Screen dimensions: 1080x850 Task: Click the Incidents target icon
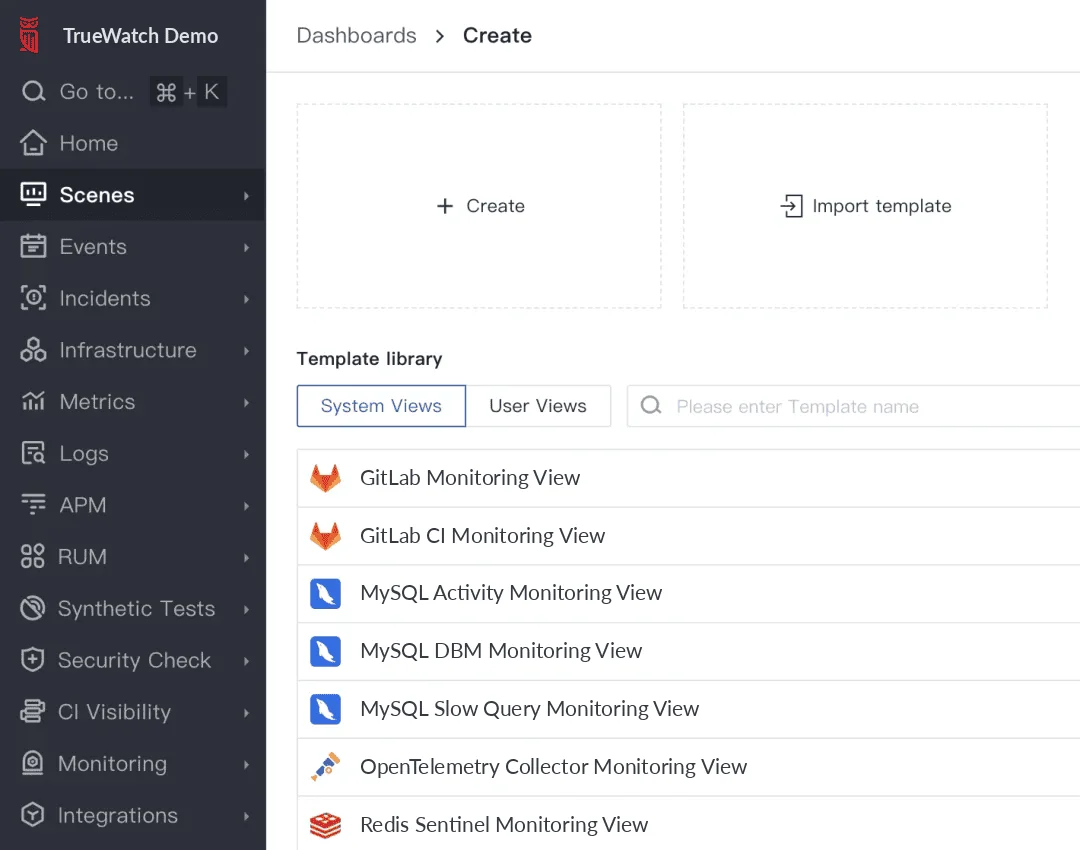click(33, 298)
